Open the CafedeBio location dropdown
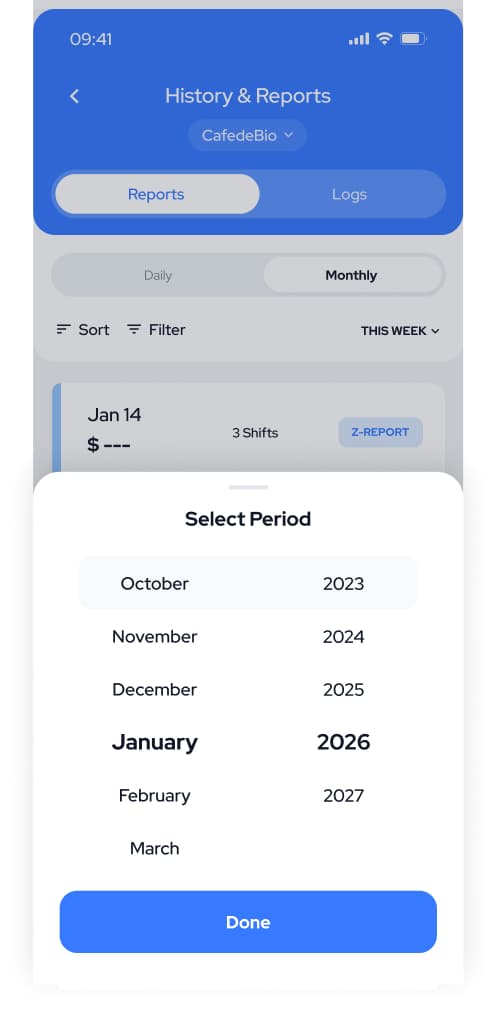 248,136
